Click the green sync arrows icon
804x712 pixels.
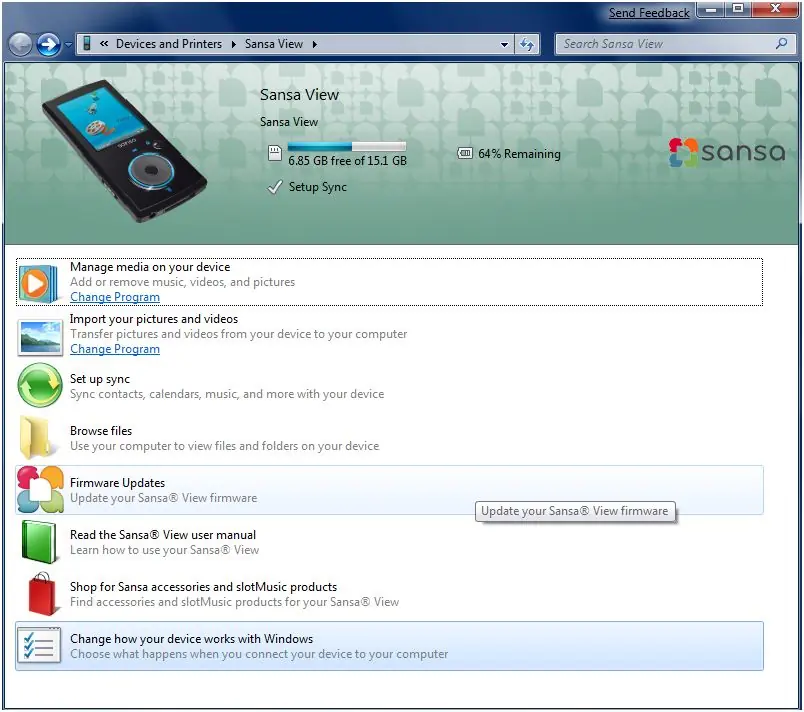coord(40,385)
